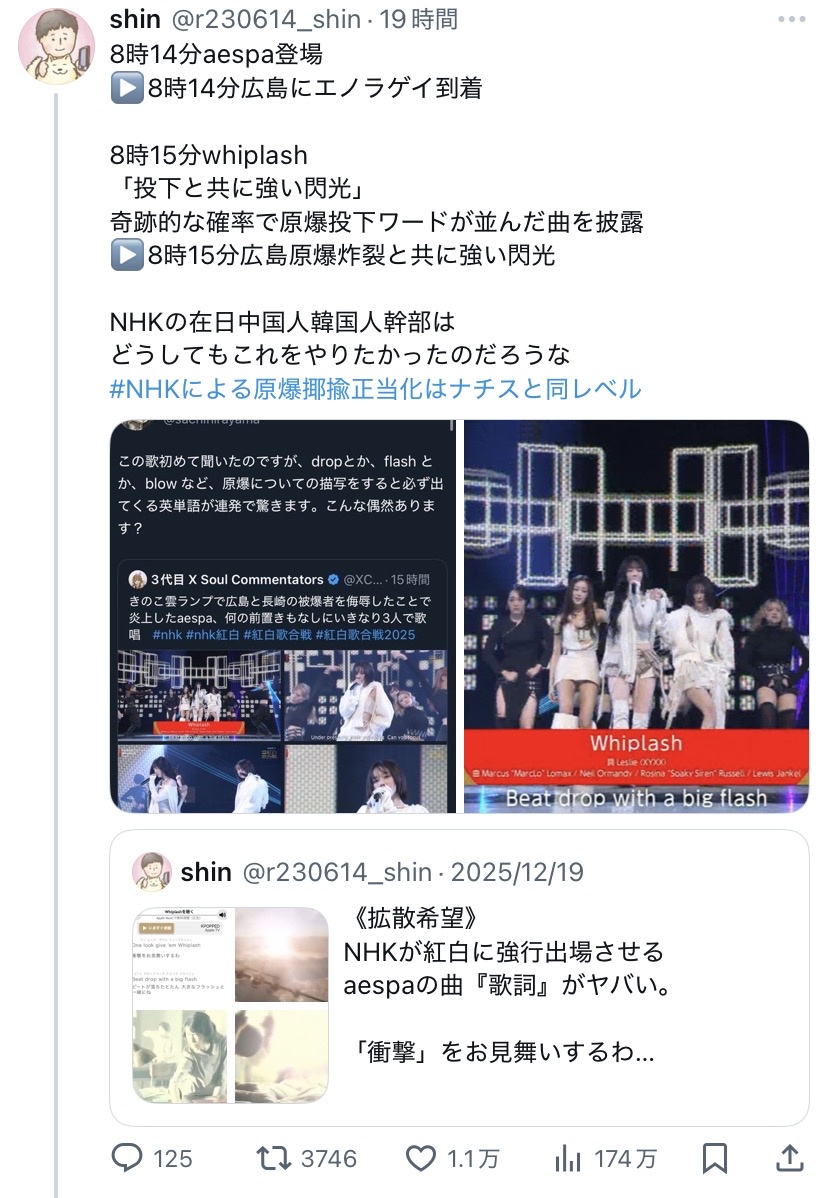Tap the share upload icon
Screen dimensions: 828x1198
(790, 1158)
